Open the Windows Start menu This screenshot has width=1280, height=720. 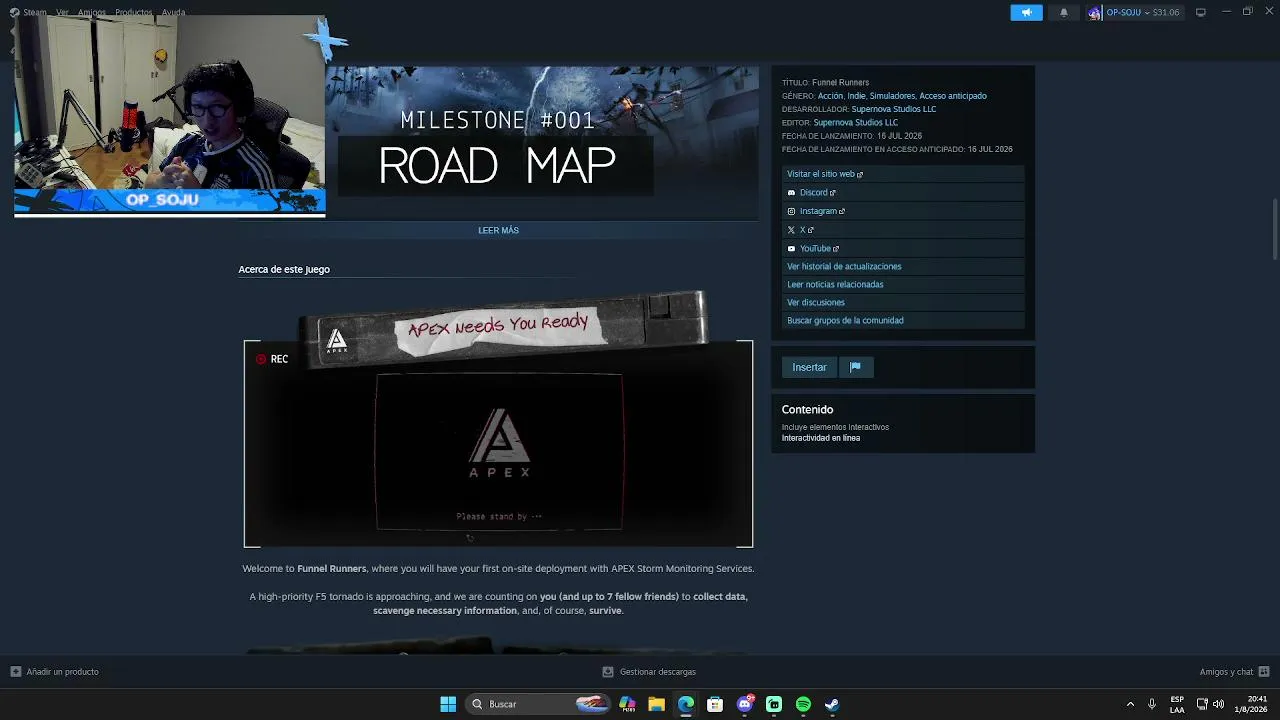[448, 704]
